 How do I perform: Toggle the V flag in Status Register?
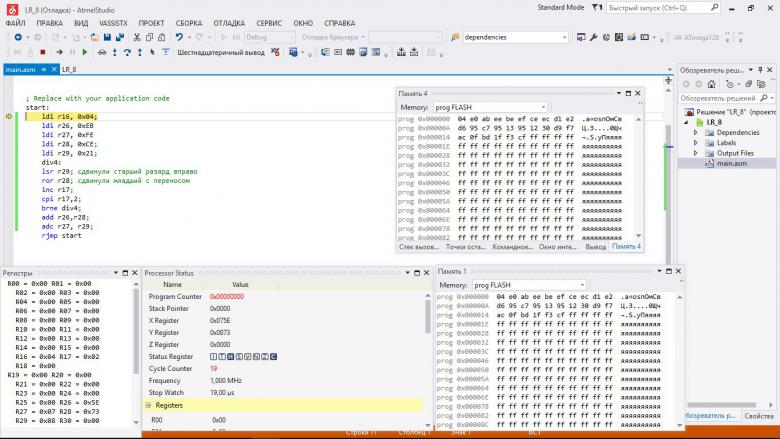coord(247,356)
